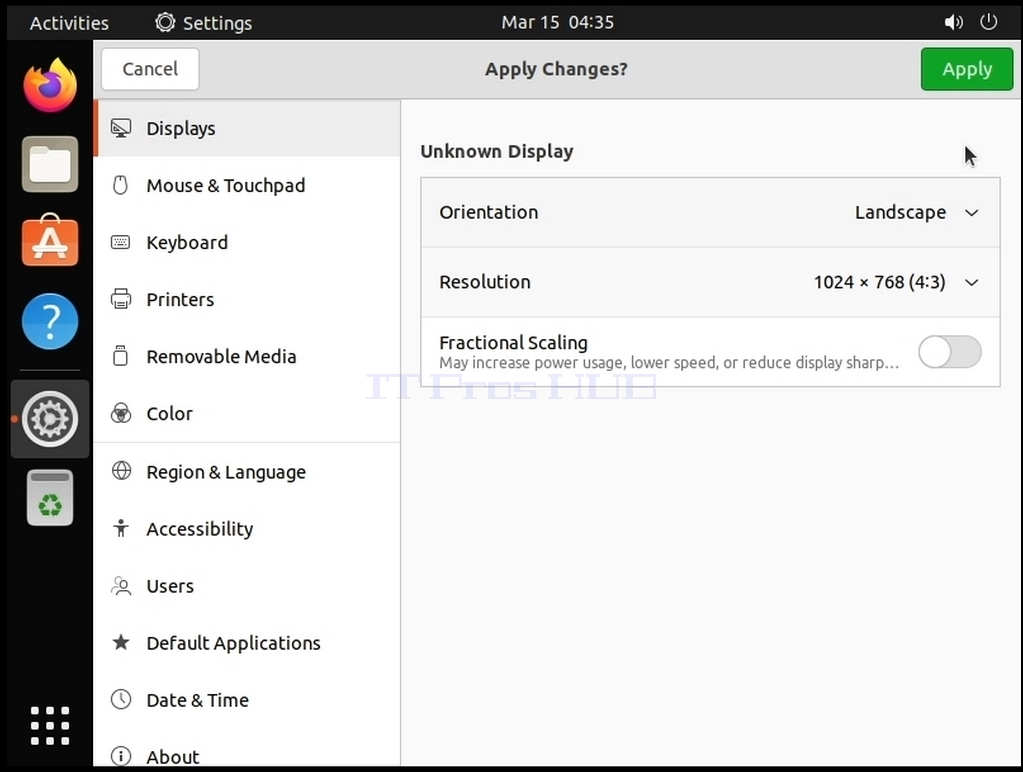
Task: Open Firefox from the dock
Action: (50, 85)
